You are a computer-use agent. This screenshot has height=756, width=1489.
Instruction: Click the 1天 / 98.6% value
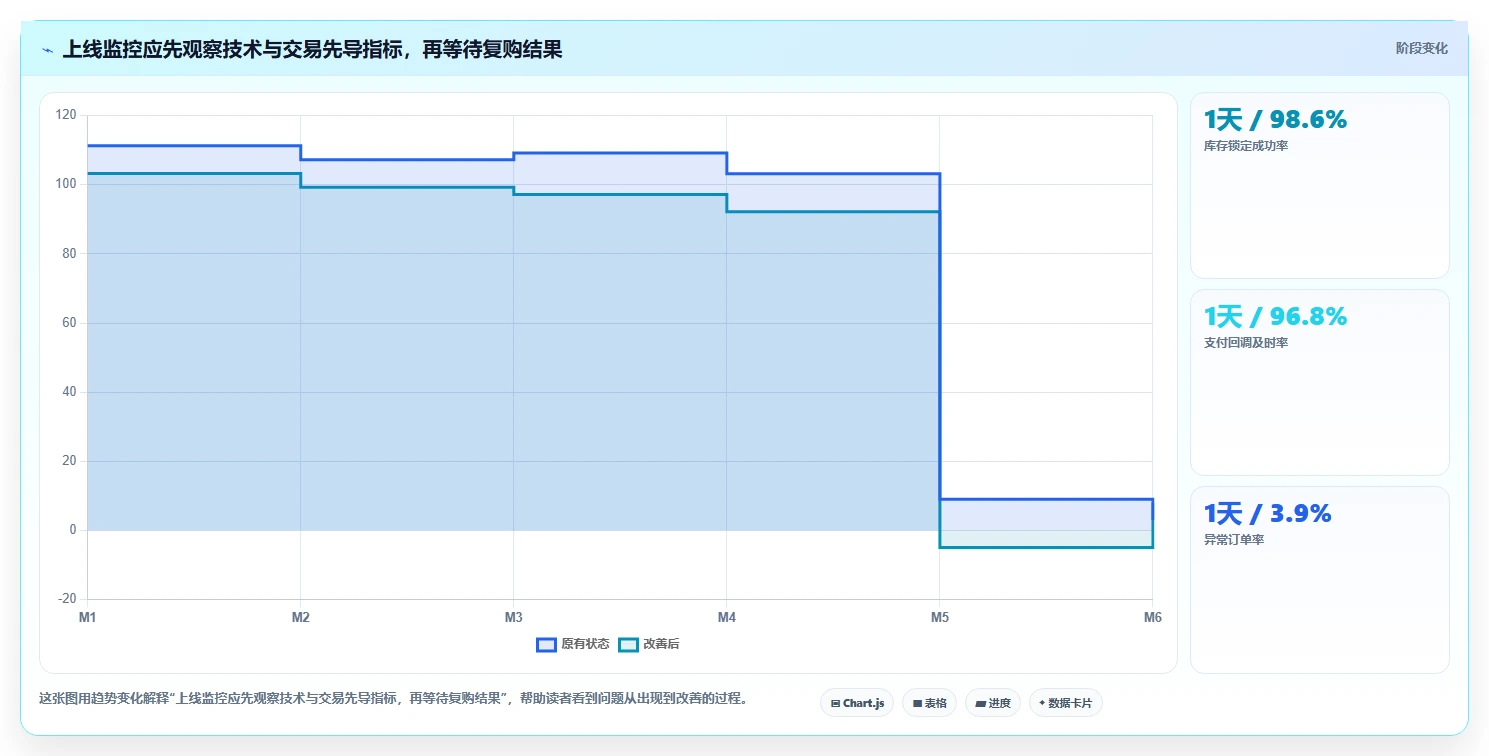pos(1275,120)
